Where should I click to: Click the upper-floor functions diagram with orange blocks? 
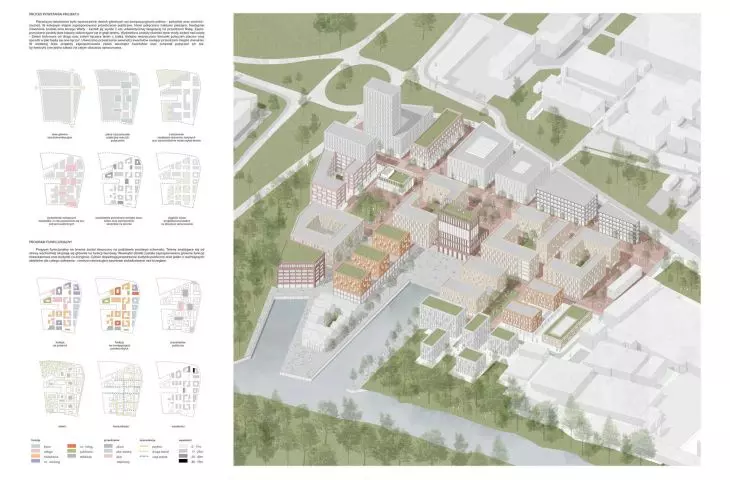118,306
